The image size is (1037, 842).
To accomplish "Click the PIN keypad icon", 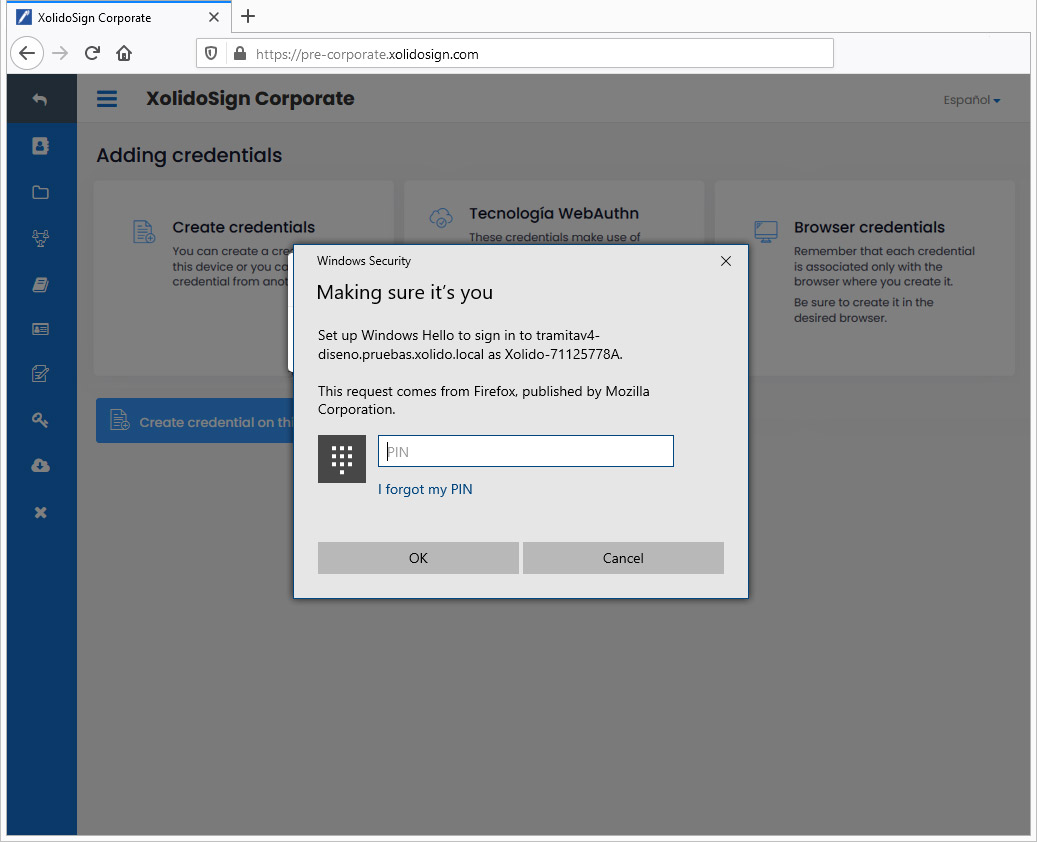I will [x=342, y=459].
